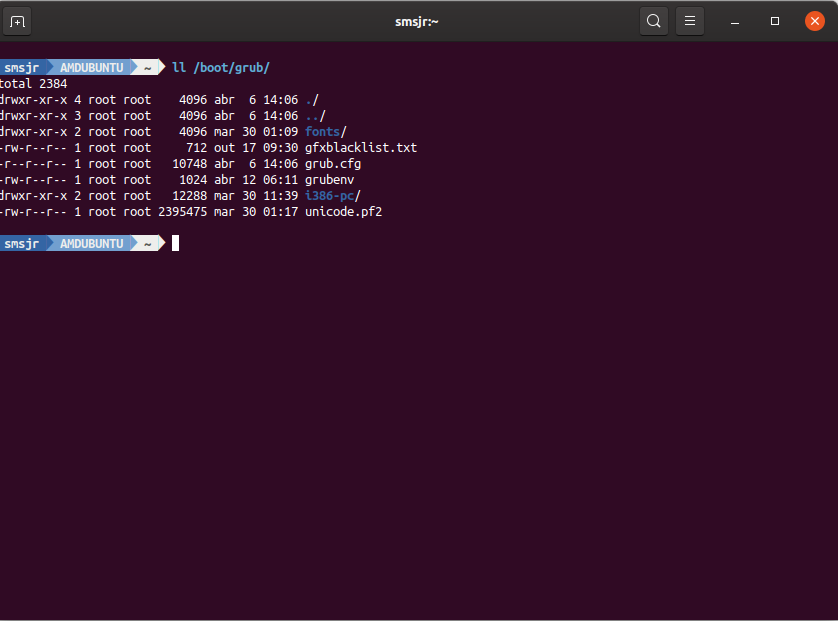838x621 pixels.
Task: Open the hamburger menu button
Action: (x=689, y=21)
